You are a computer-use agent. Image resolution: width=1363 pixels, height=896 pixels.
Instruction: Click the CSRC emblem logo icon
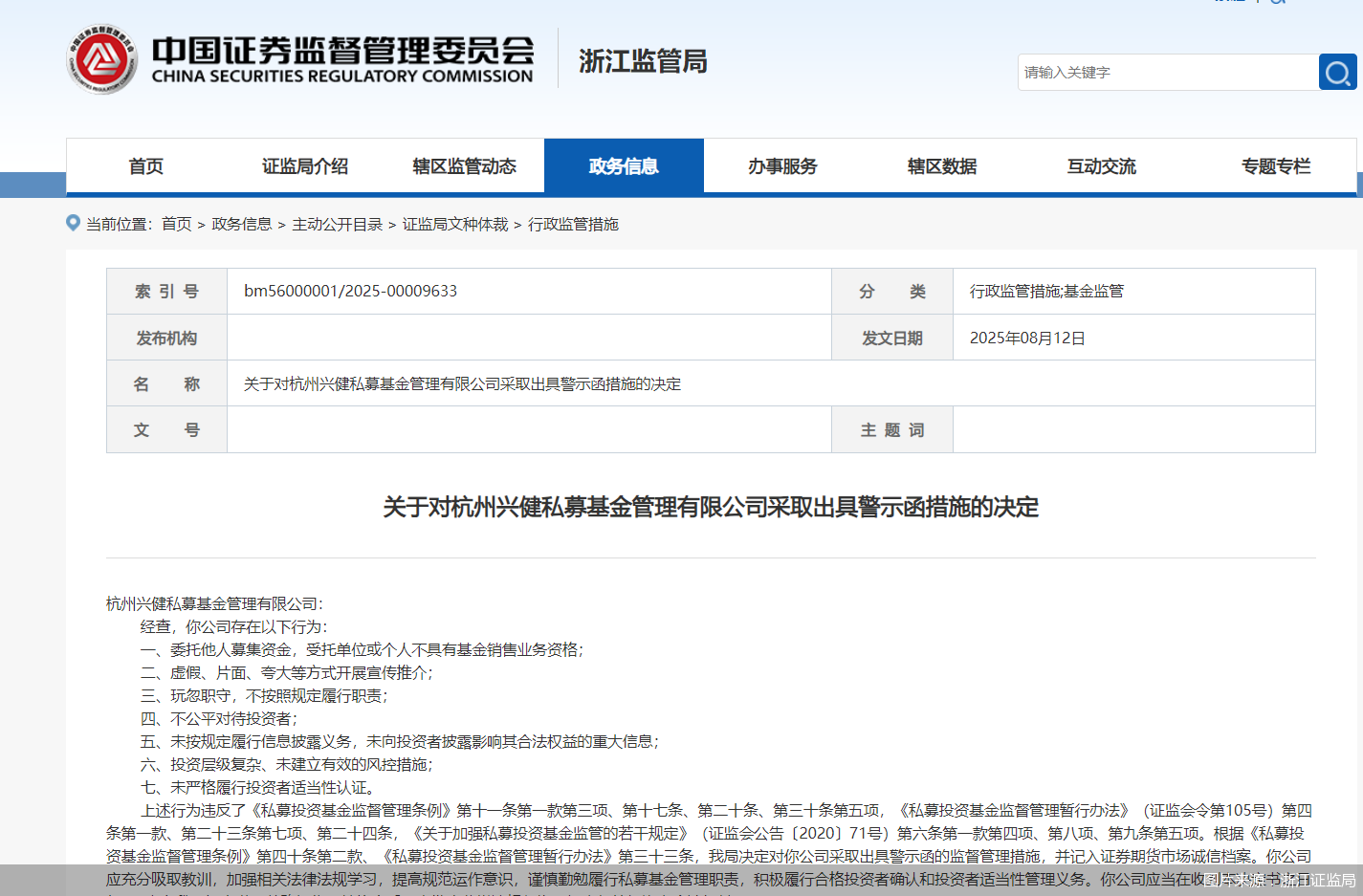pyautogui.click(x=103, y=59)
